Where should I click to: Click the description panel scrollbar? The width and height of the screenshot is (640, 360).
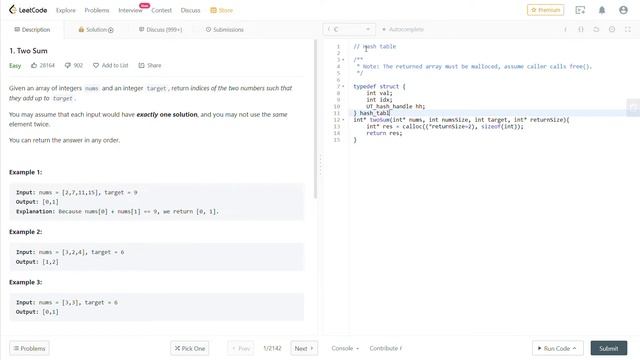click(x=315, y=119)
